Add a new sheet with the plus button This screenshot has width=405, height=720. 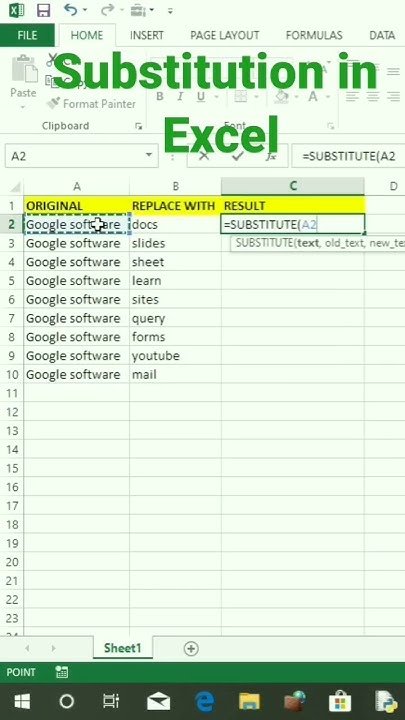click(191, 648)
